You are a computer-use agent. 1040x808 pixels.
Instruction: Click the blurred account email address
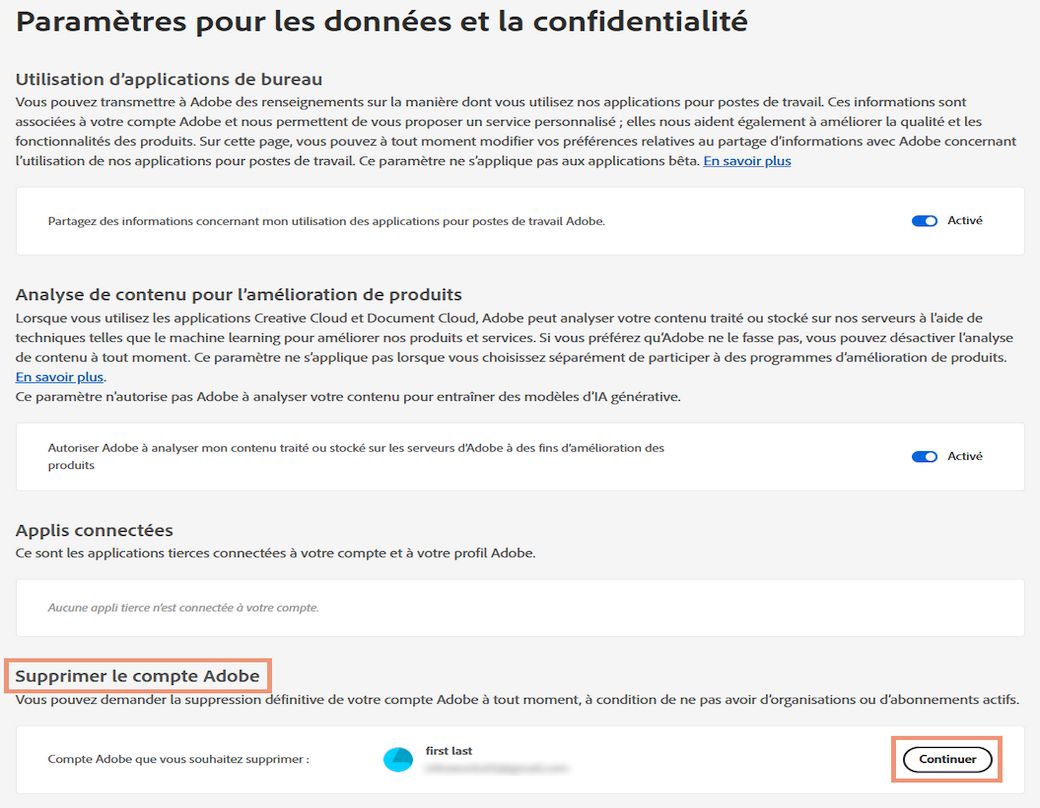497,768
